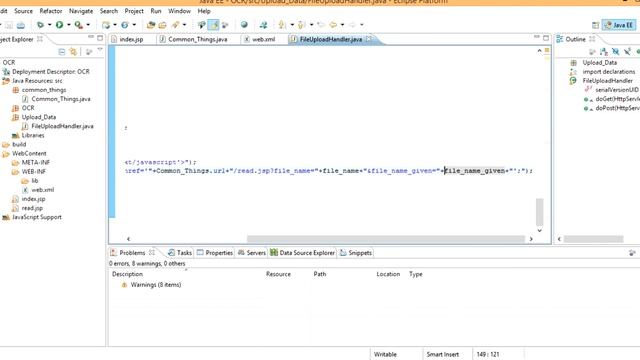Image resolution: width=640 pixels, height=360 pixels.
Task: Select FileUploadHandler.java in Project Explorer
Action: tap(62, 126)
